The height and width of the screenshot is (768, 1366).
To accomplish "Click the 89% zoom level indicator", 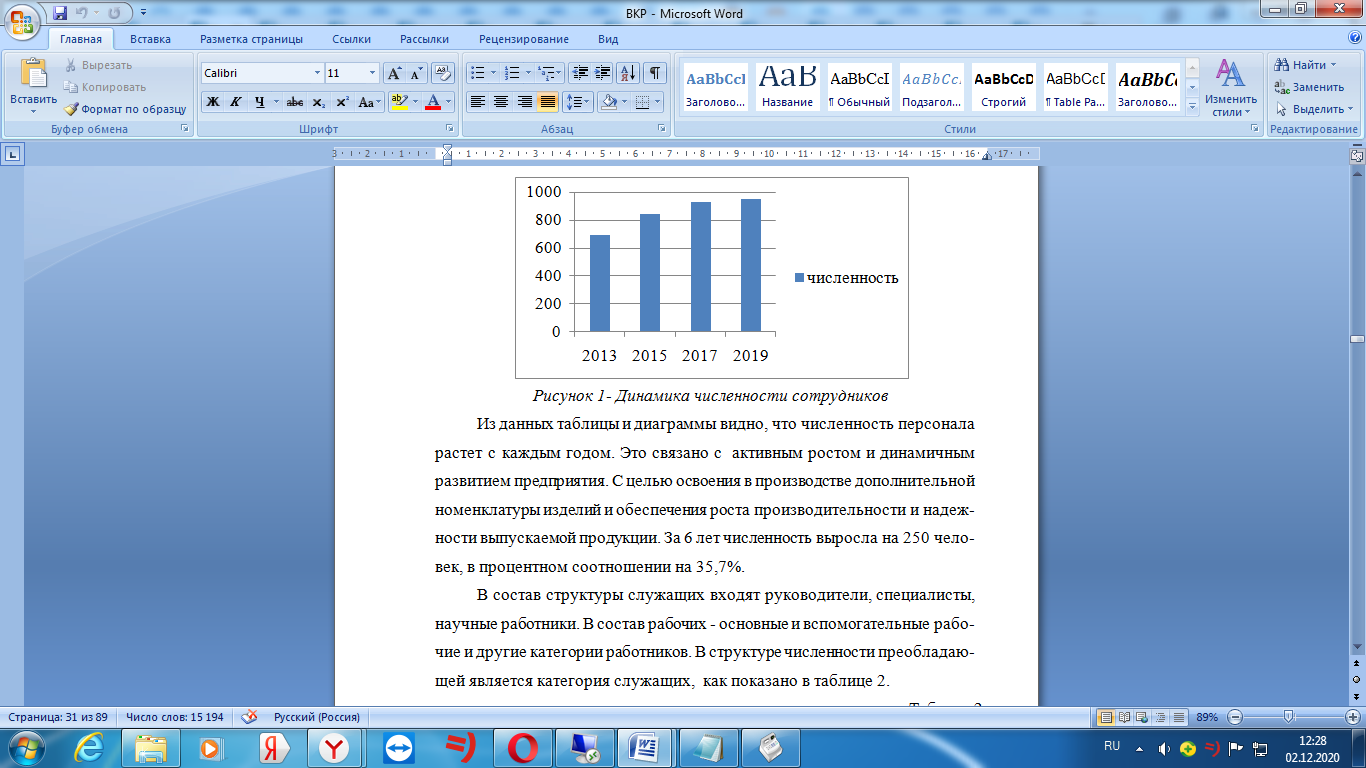I will 1209,717.
